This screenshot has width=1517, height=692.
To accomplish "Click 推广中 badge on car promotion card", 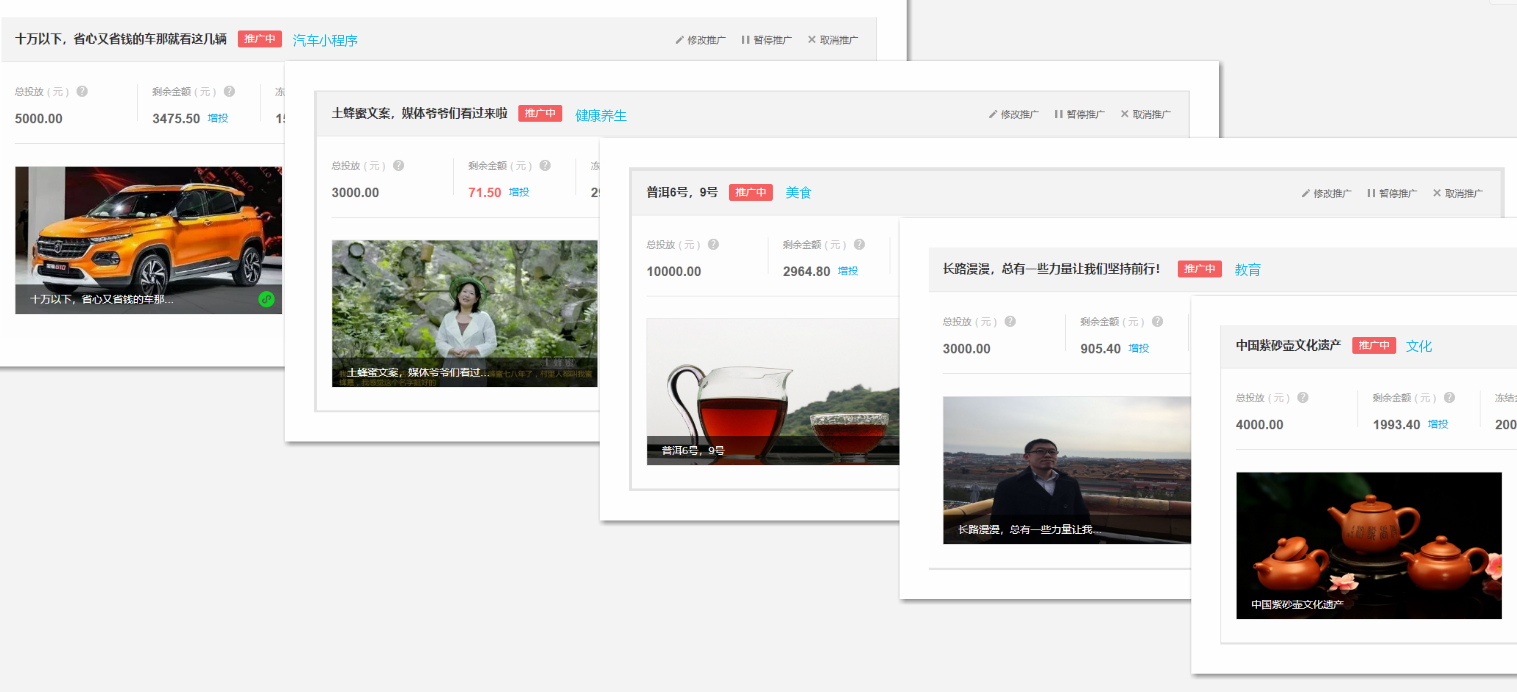I will [x=260, y=39].
